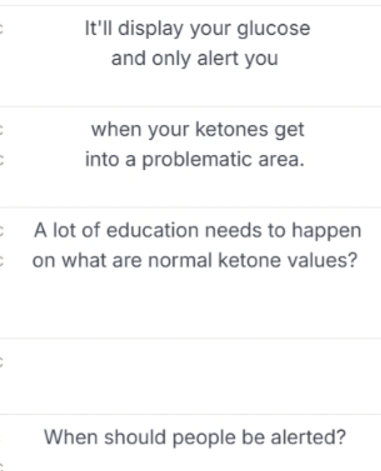Viewport: 381px width, 471px height.
Task: Click the edge marker left of "A lot of education"
Action: click(x=1, y=231)
